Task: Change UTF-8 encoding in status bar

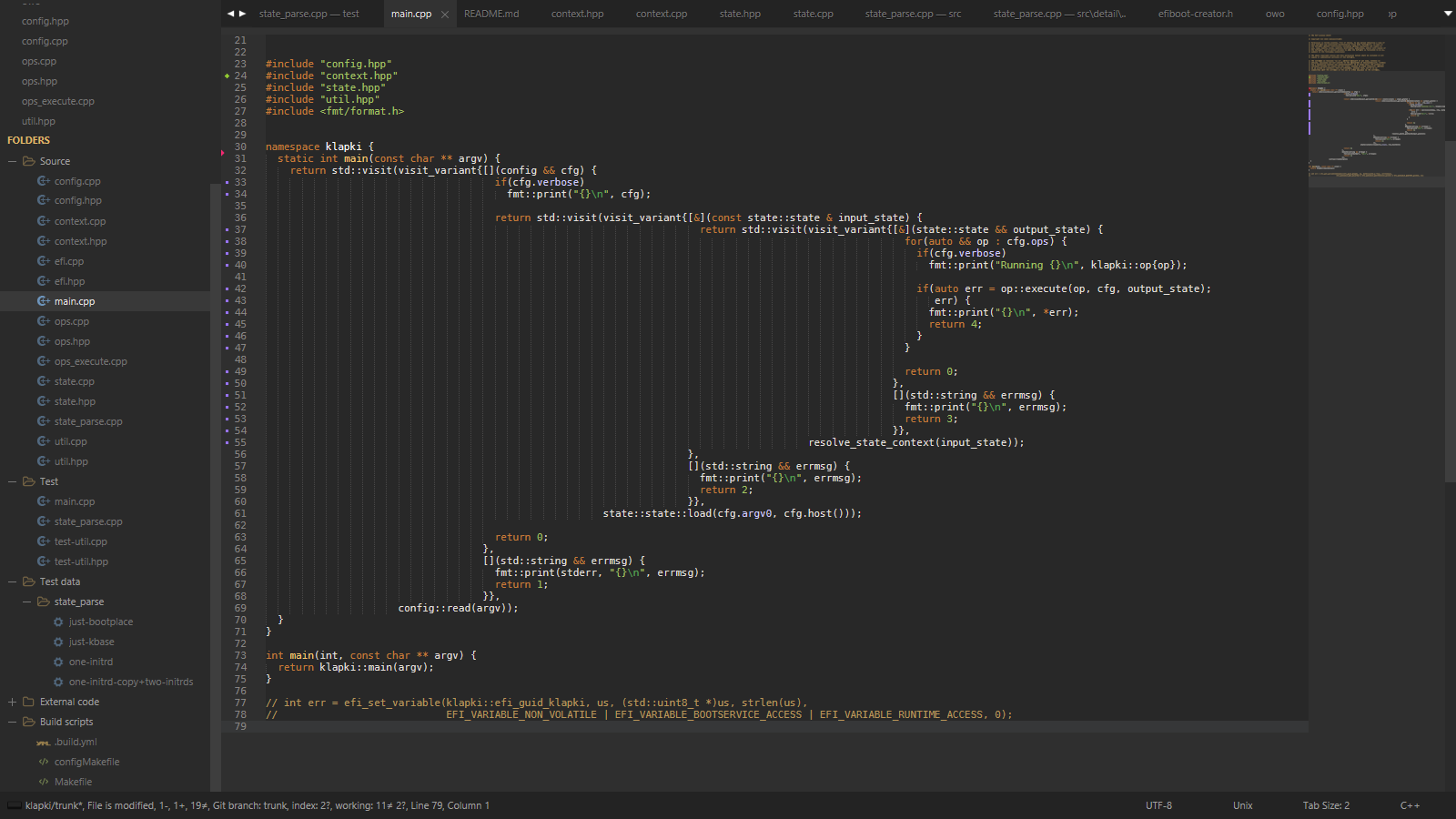Action: 1158,805
